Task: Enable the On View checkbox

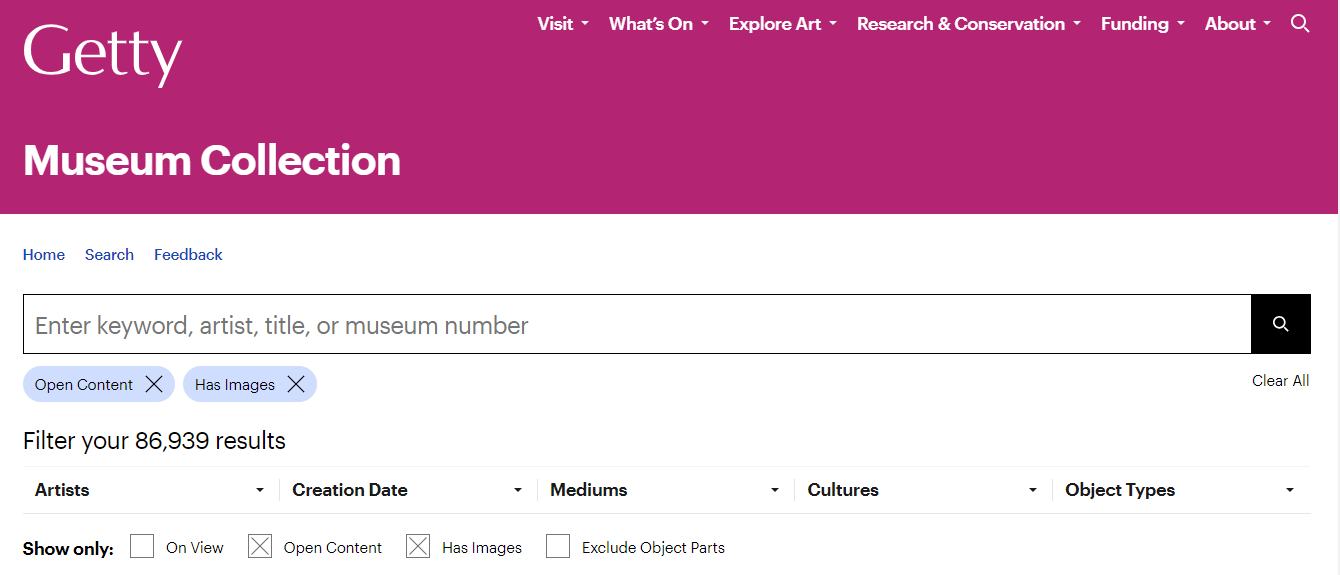Action: point(142,546)
